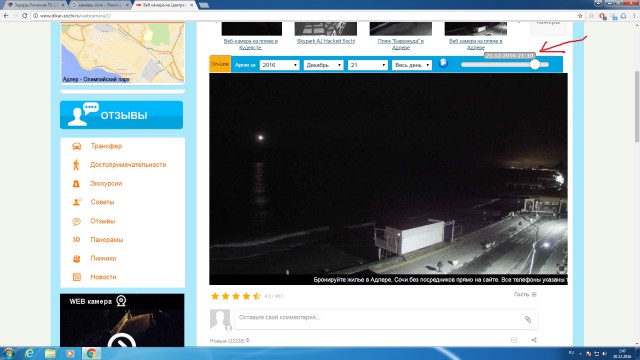The image size is (640, 360).
Task: Open Достопримечательности in sidebar menu
Action: click(x=128, y=165)
